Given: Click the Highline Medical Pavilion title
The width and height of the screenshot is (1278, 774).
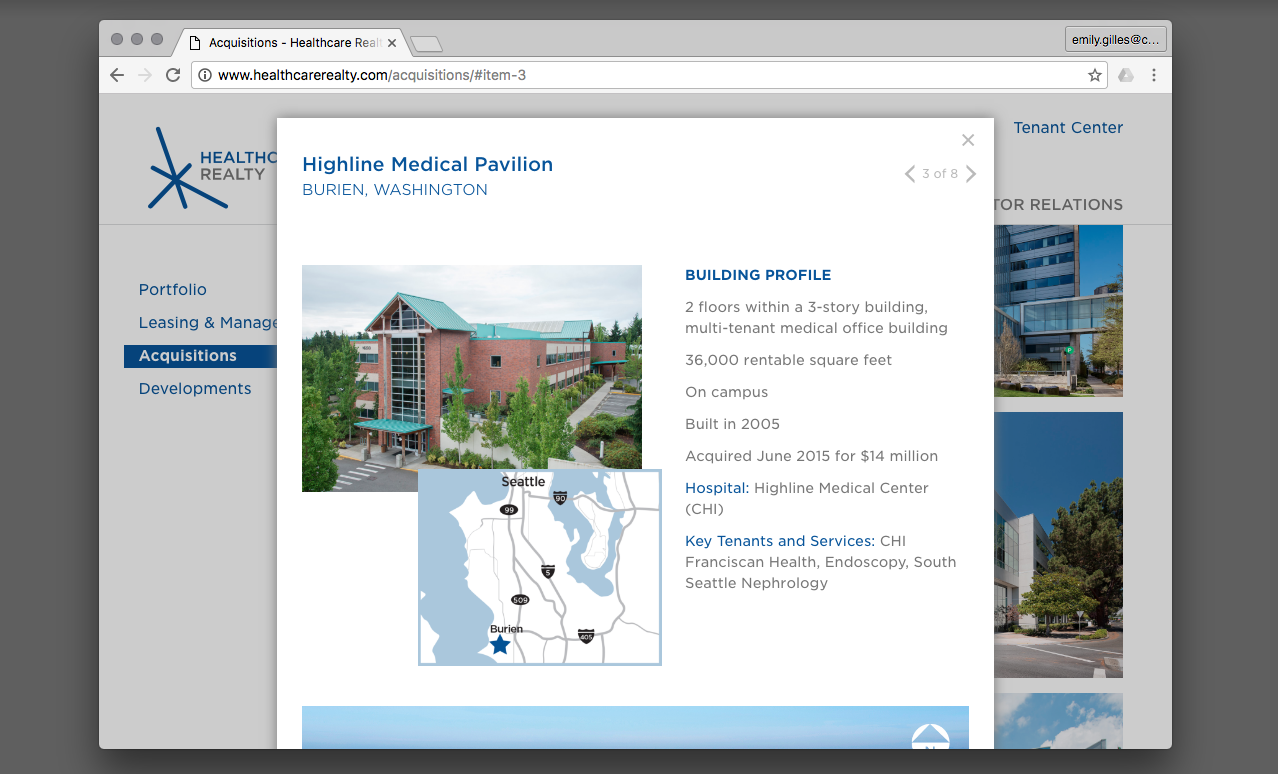Looking at the screenshot, I should click(x=428, y=164).
